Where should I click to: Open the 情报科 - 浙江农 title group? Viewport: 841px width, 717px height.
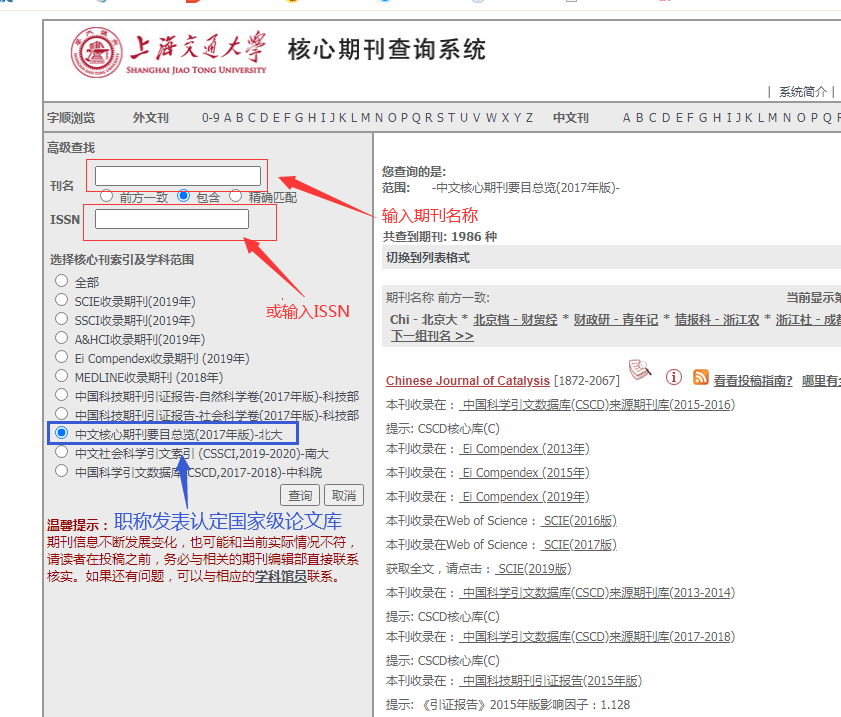coord(717,320)
